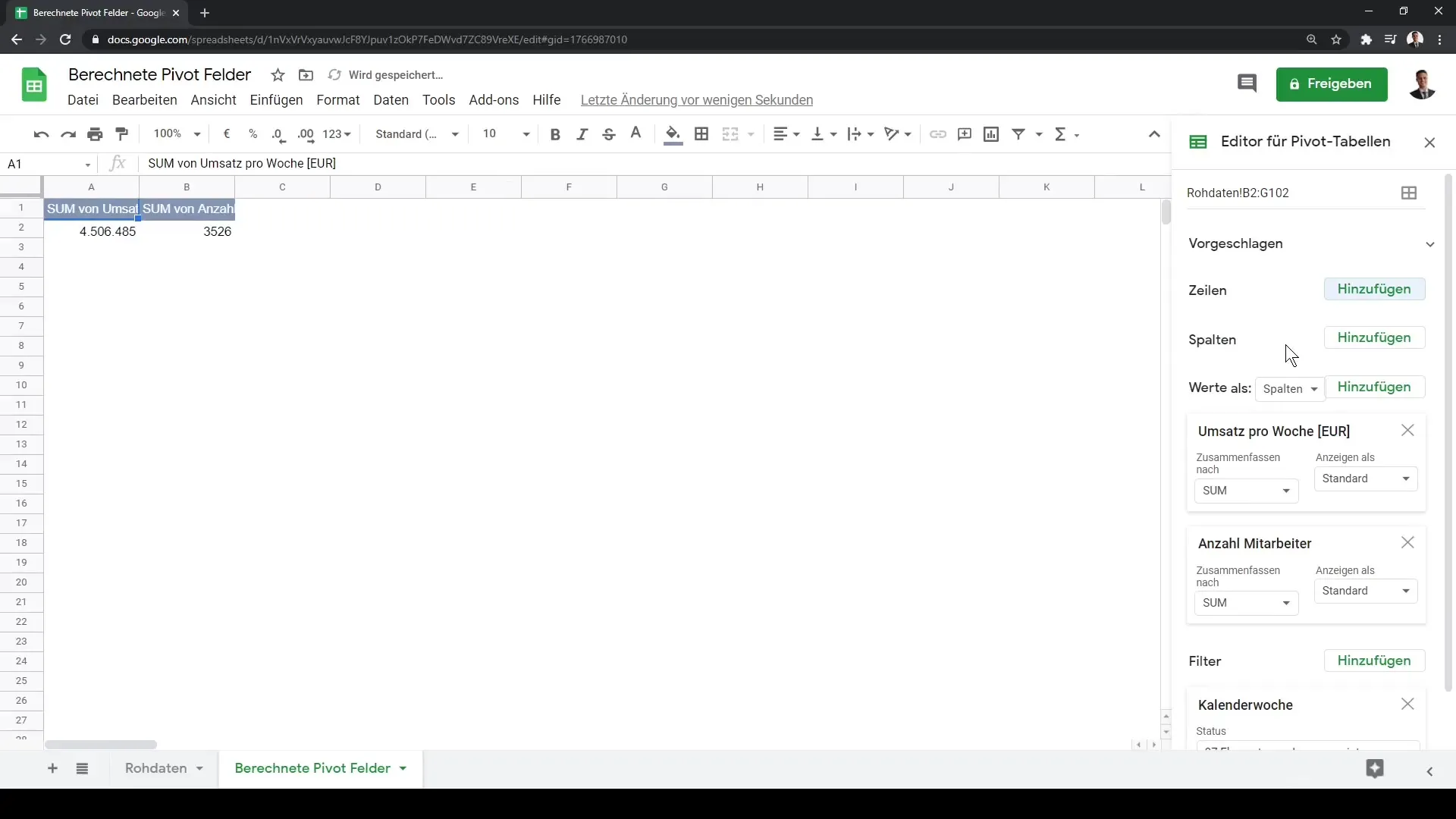Open SUM dropdown for Umsatz pro Woche
This screenshot has height=819, width=1456.
tap(1246, 491)
